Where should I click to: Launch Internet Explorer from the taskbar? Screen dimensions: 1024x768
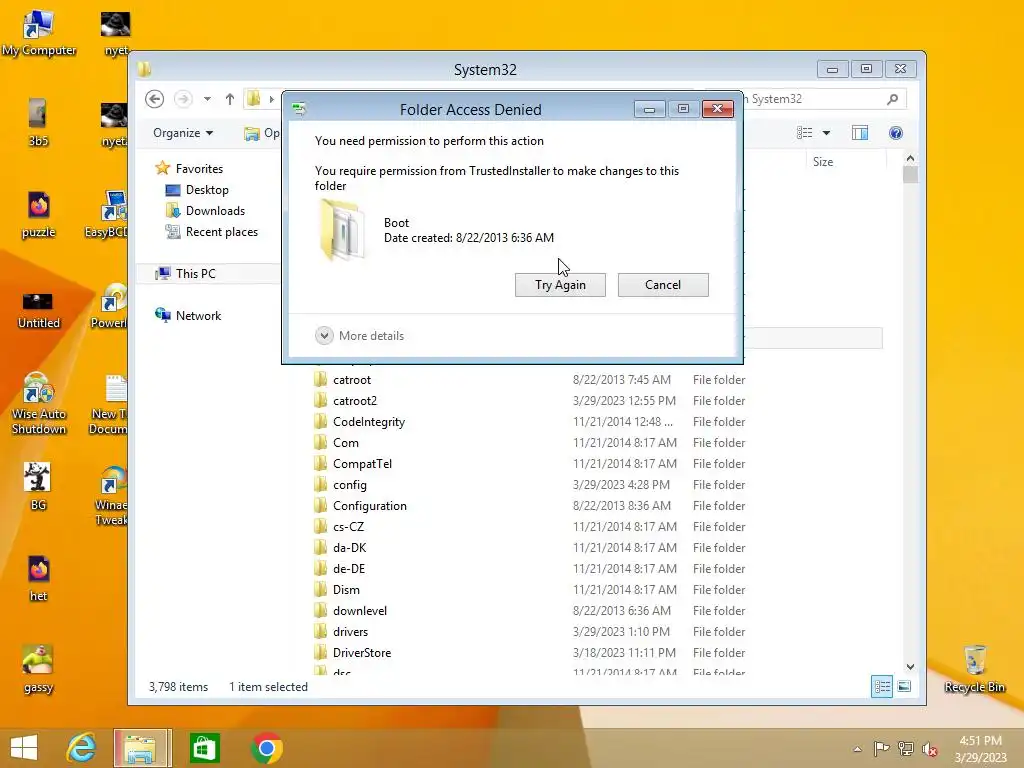pyautogui.click(x=82, y=748)
